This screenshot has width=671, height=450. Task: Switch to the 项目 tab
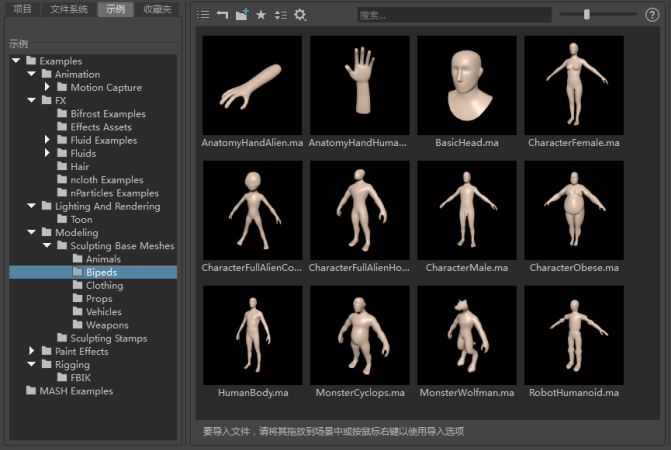click(21, 9)
